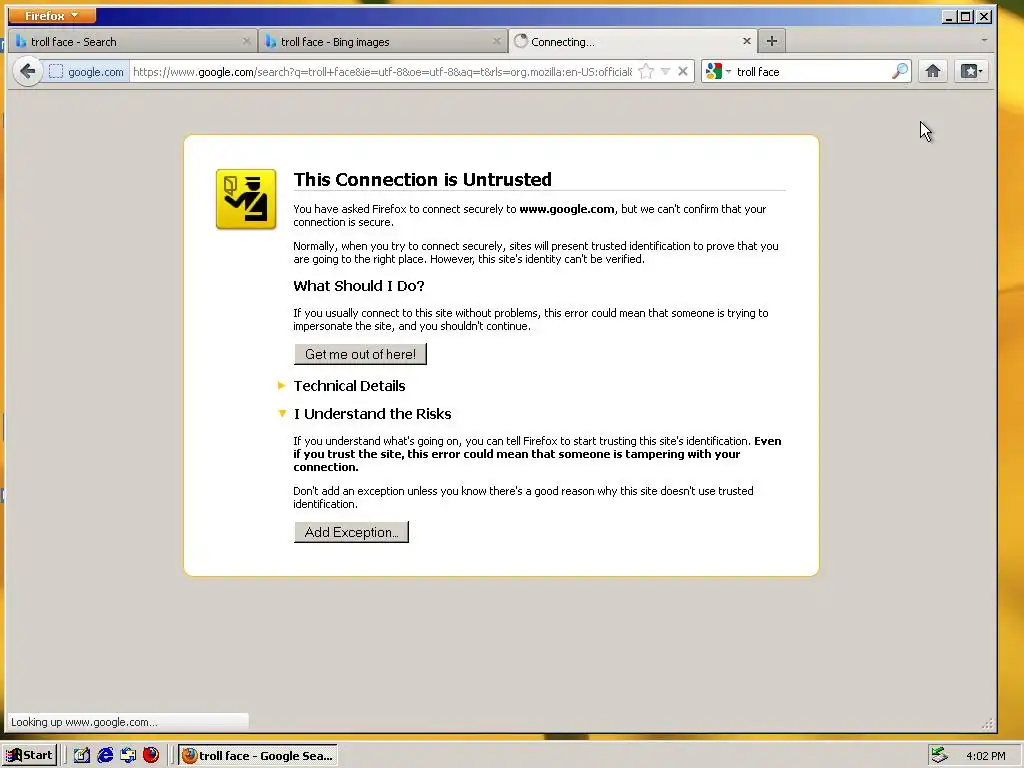Click the magnifying glass search icon
The height and width of the screenshot is (768, 1024).
900,71
